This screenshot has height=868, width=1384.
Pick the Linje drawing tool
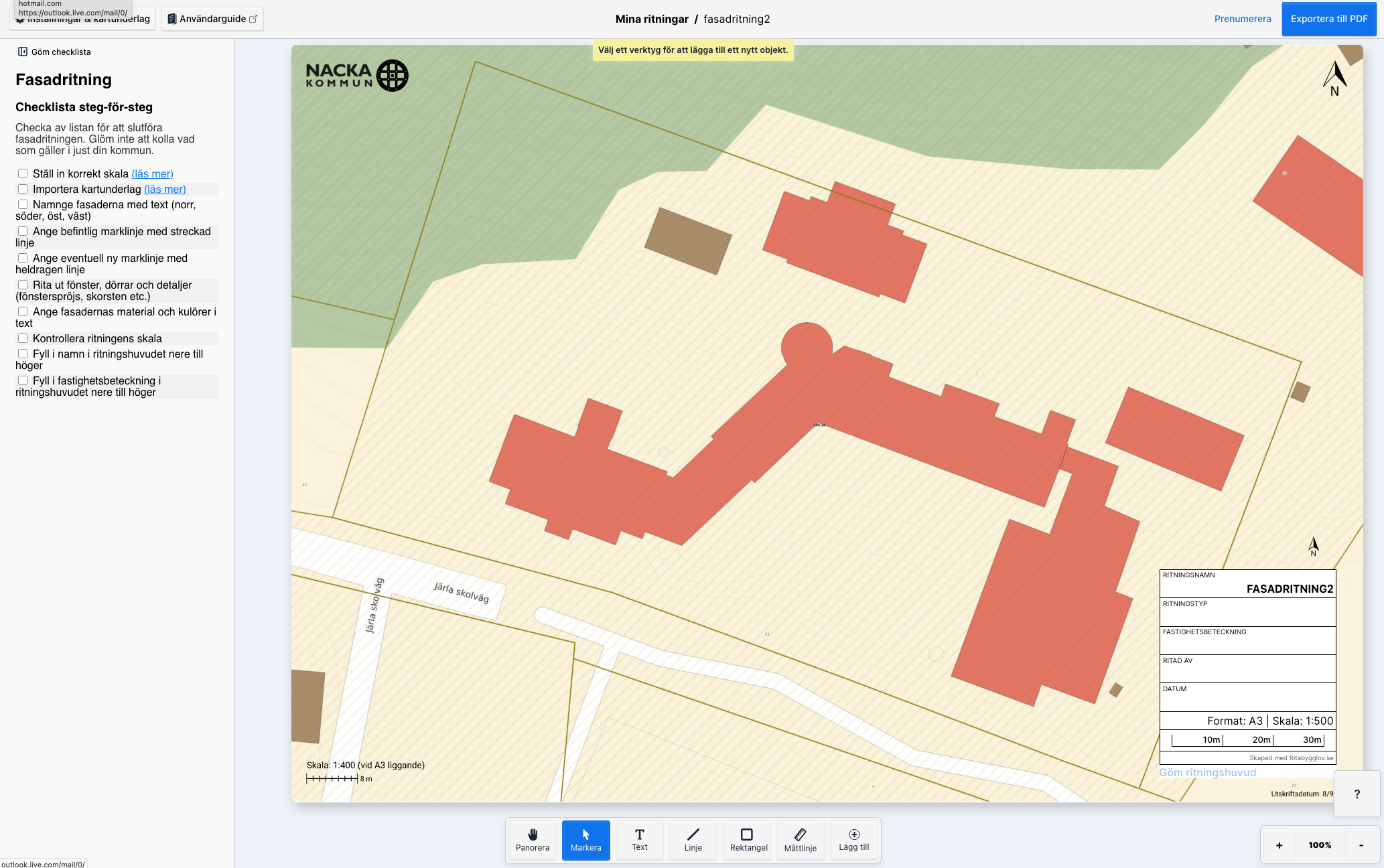693,840
